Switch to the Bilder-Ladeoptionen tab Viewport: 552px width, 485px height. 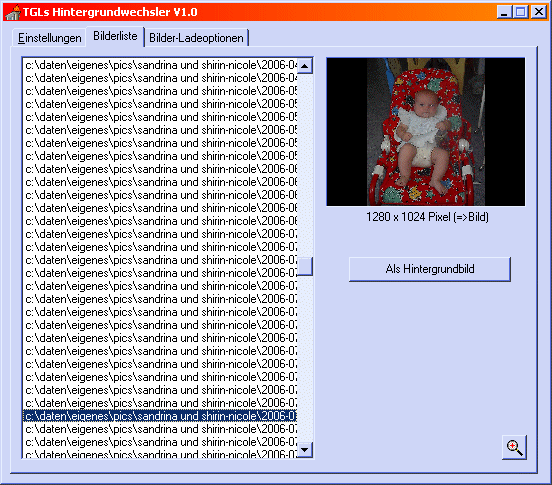click(196, 38)
